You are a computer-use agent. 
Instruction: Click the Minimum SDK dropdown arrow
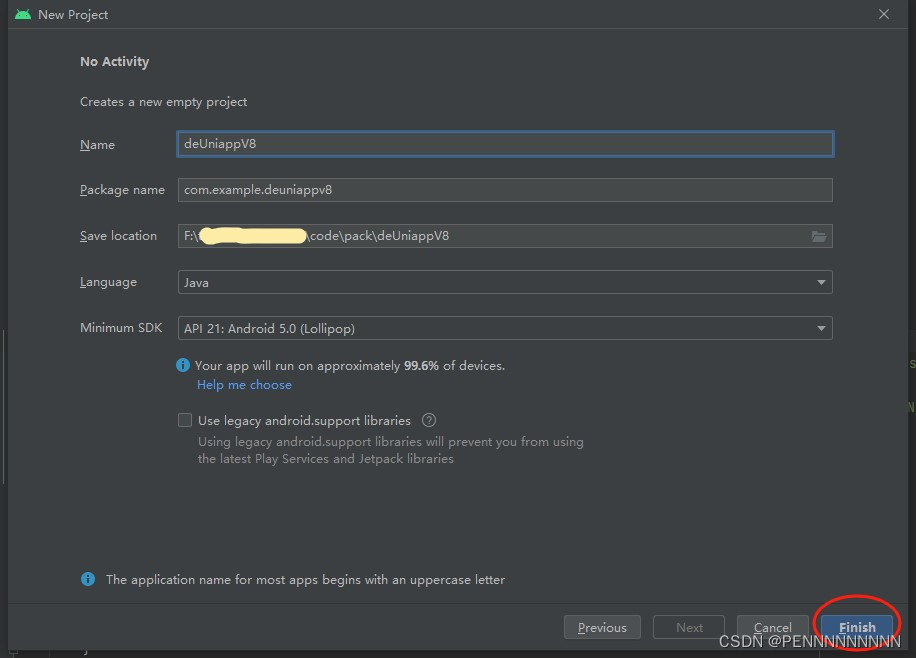click(822, 328)
